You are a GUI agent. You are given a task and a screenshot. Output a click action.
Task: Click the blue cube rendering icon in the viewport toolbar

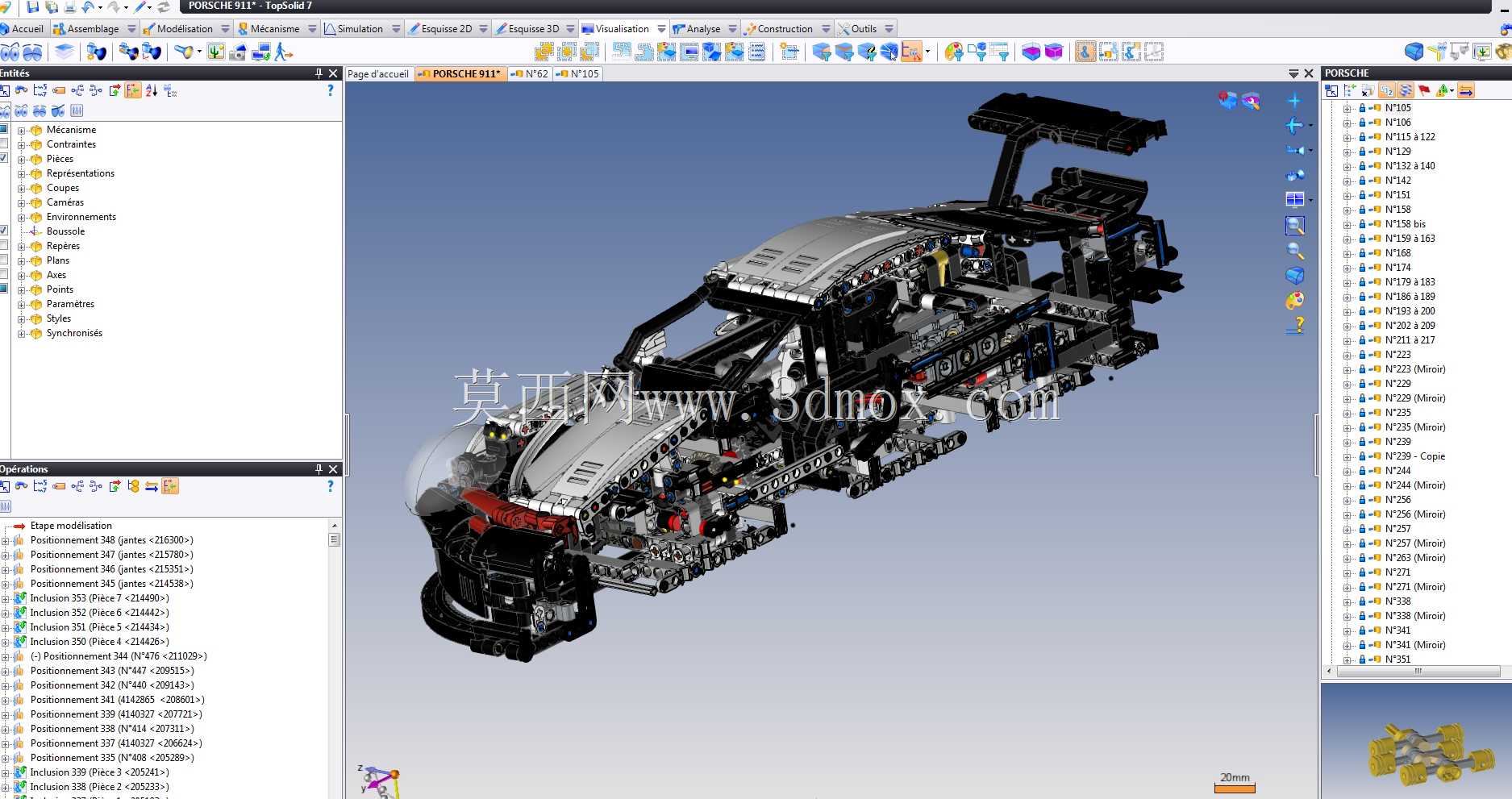pos(1294,276)
